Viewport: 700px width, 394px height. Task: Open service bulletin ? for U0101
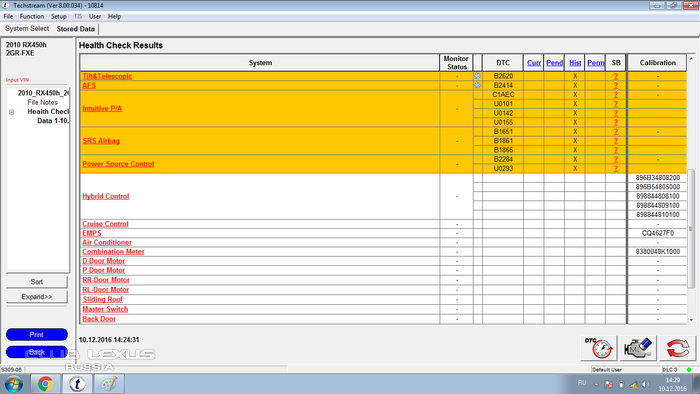click(616, 104)
